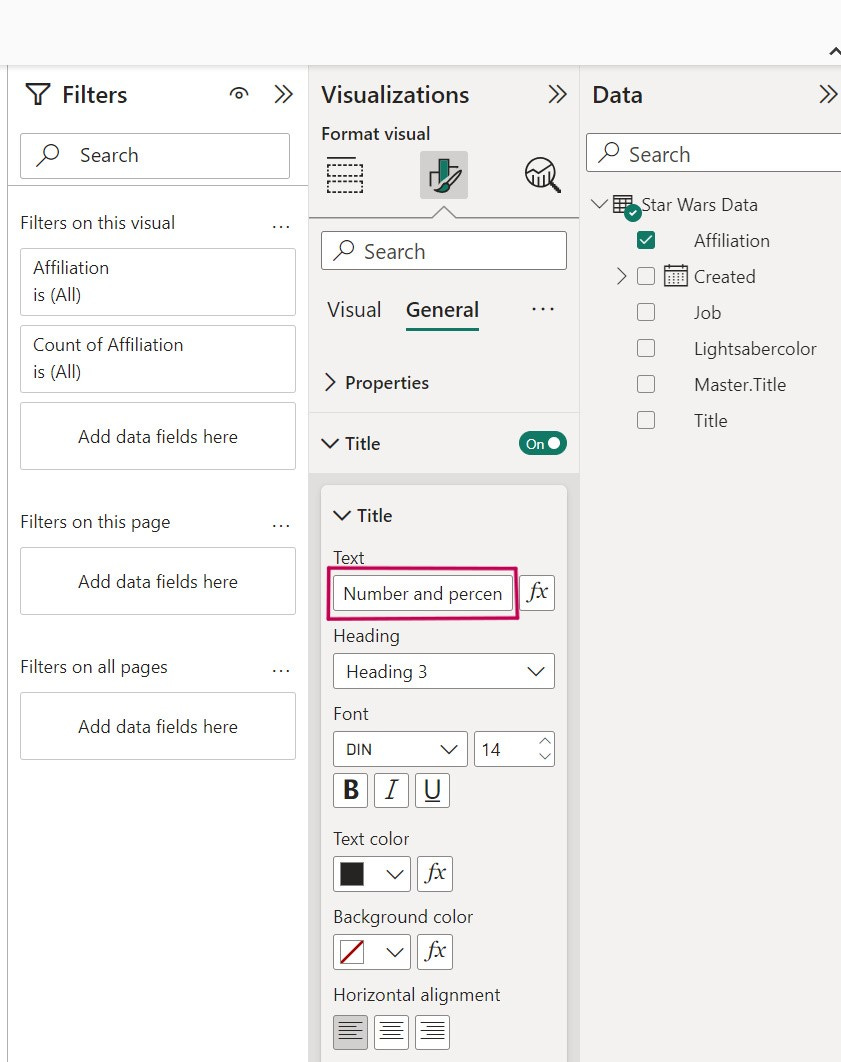Open more options for Filters on this page
The height and width of the screenshot is (1062, 841).
[281, 525]
